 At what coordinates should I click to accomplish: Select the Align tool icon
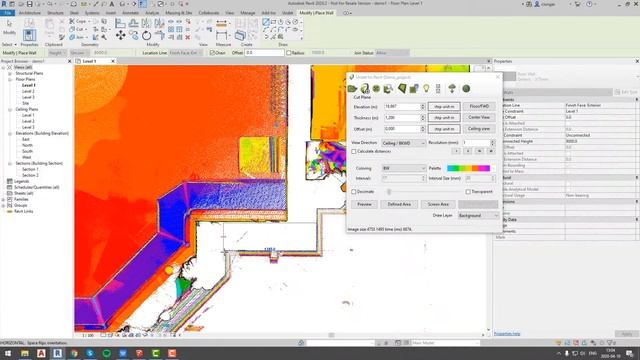120,23
